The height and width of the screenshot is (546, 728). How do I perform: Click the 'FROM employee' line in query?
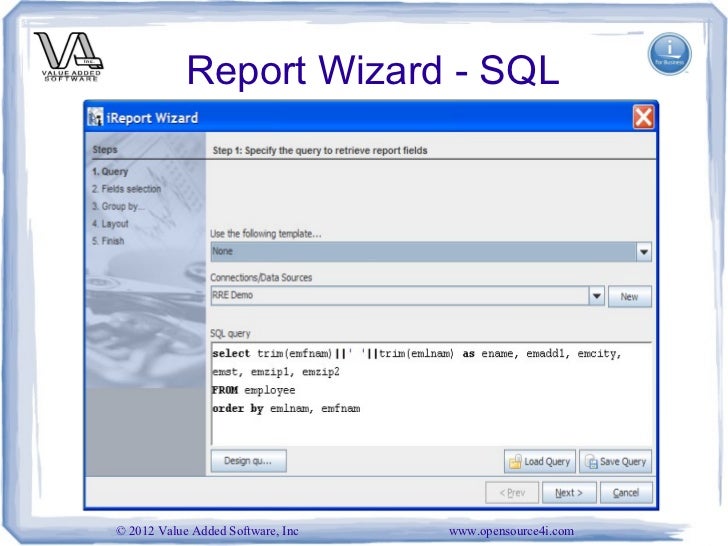(x=254, y=390)
